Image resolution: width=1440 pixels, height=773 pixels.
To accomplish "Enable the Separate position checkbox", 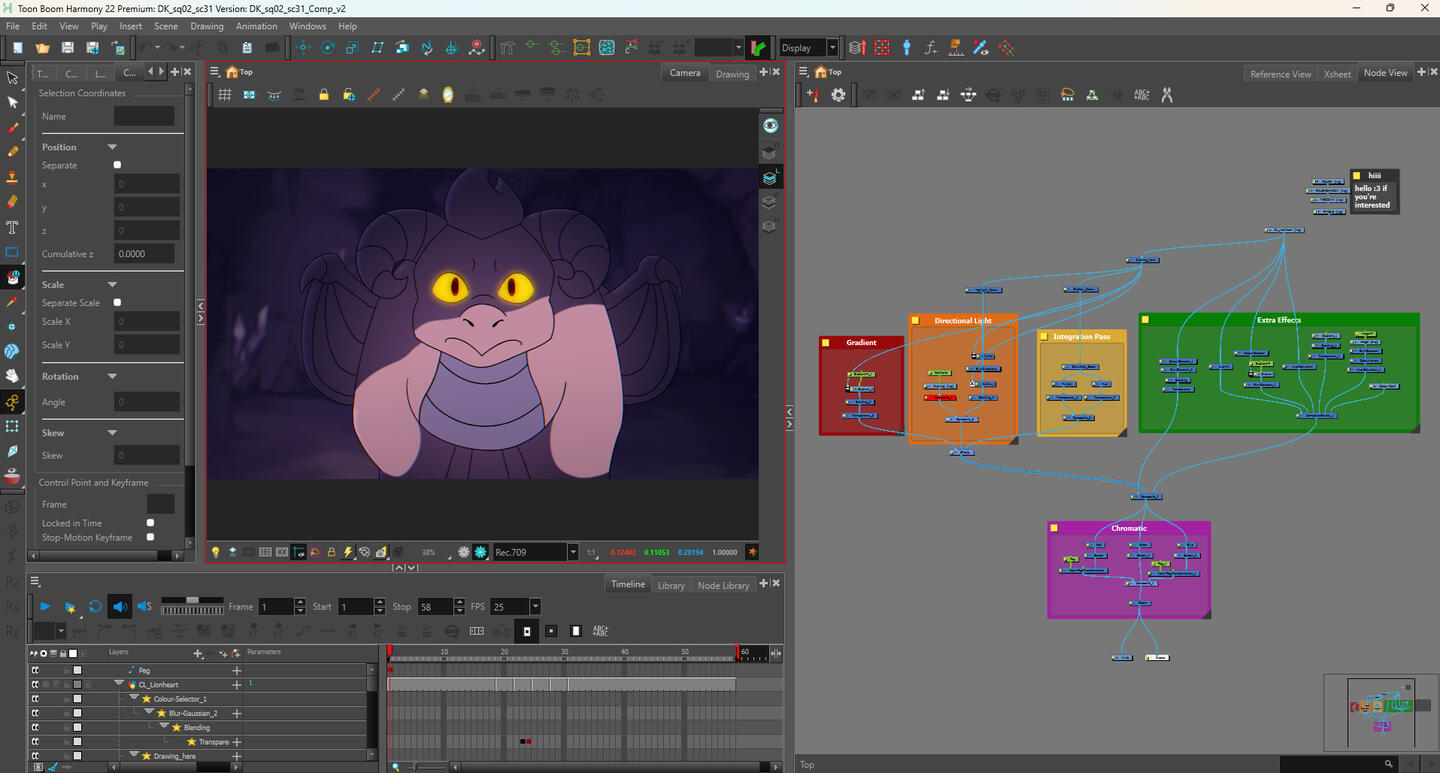I will pos(117,165).
